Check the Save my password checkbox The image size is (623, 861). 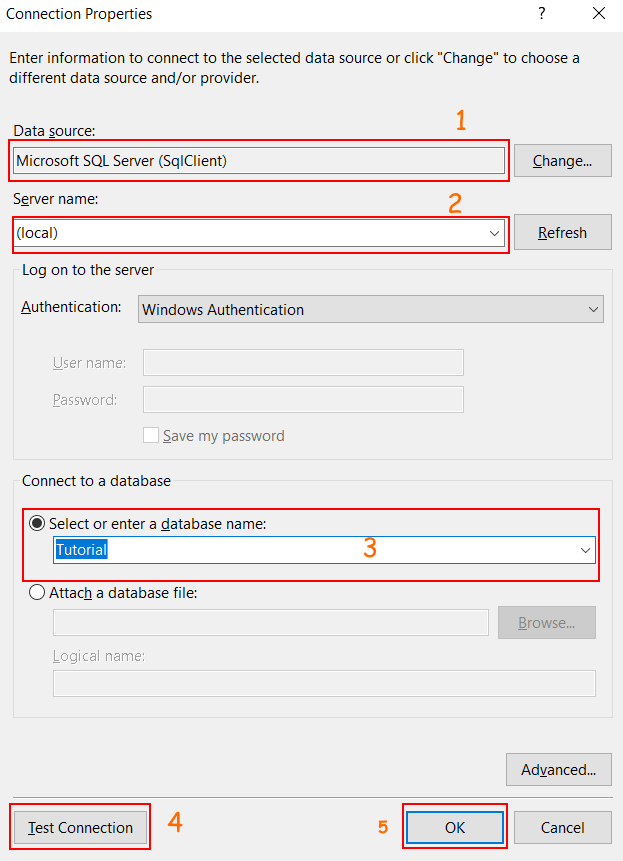pyautogui.click(x=151, y=435)
